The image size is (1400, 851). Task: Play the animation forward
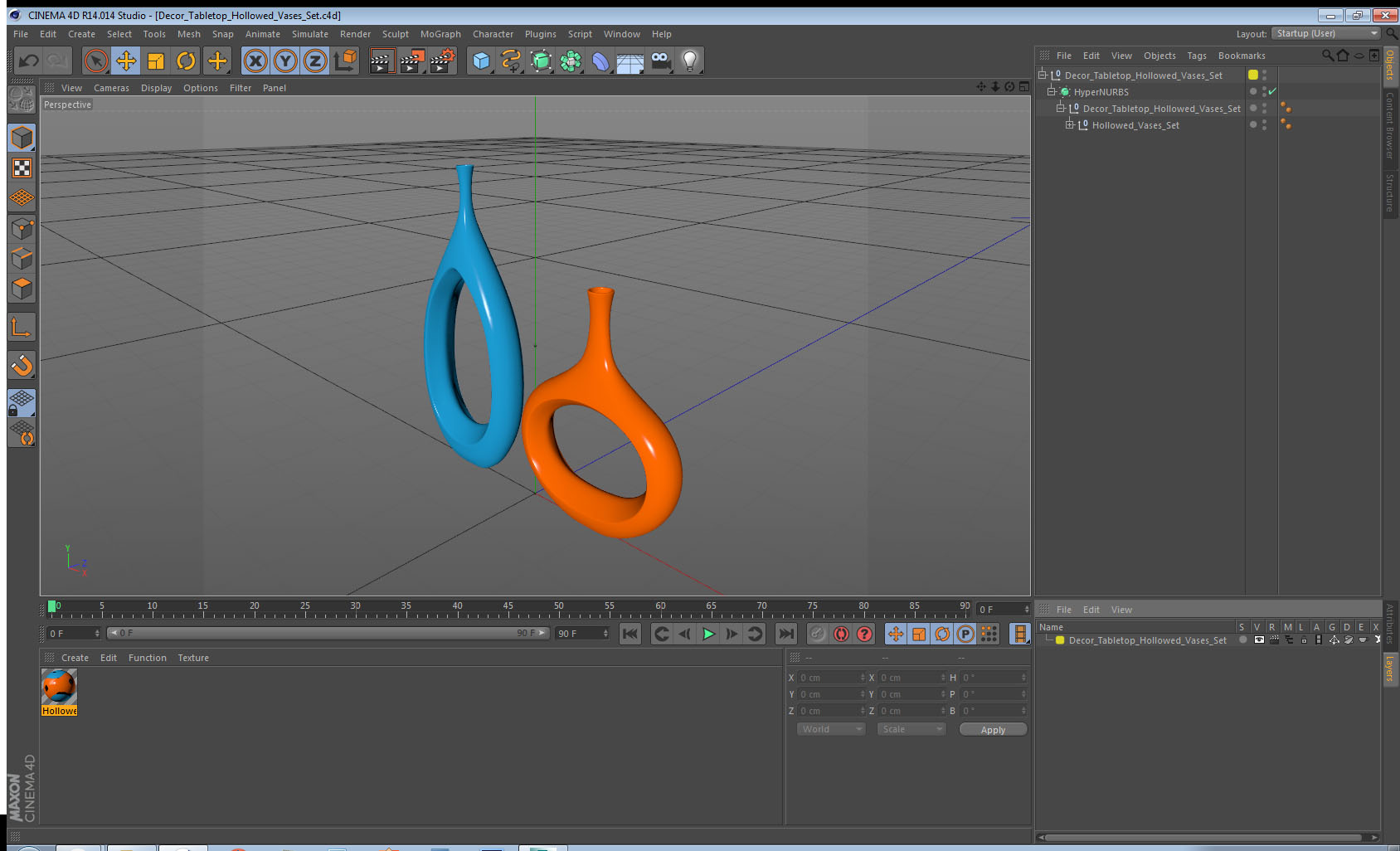(708, 634)
